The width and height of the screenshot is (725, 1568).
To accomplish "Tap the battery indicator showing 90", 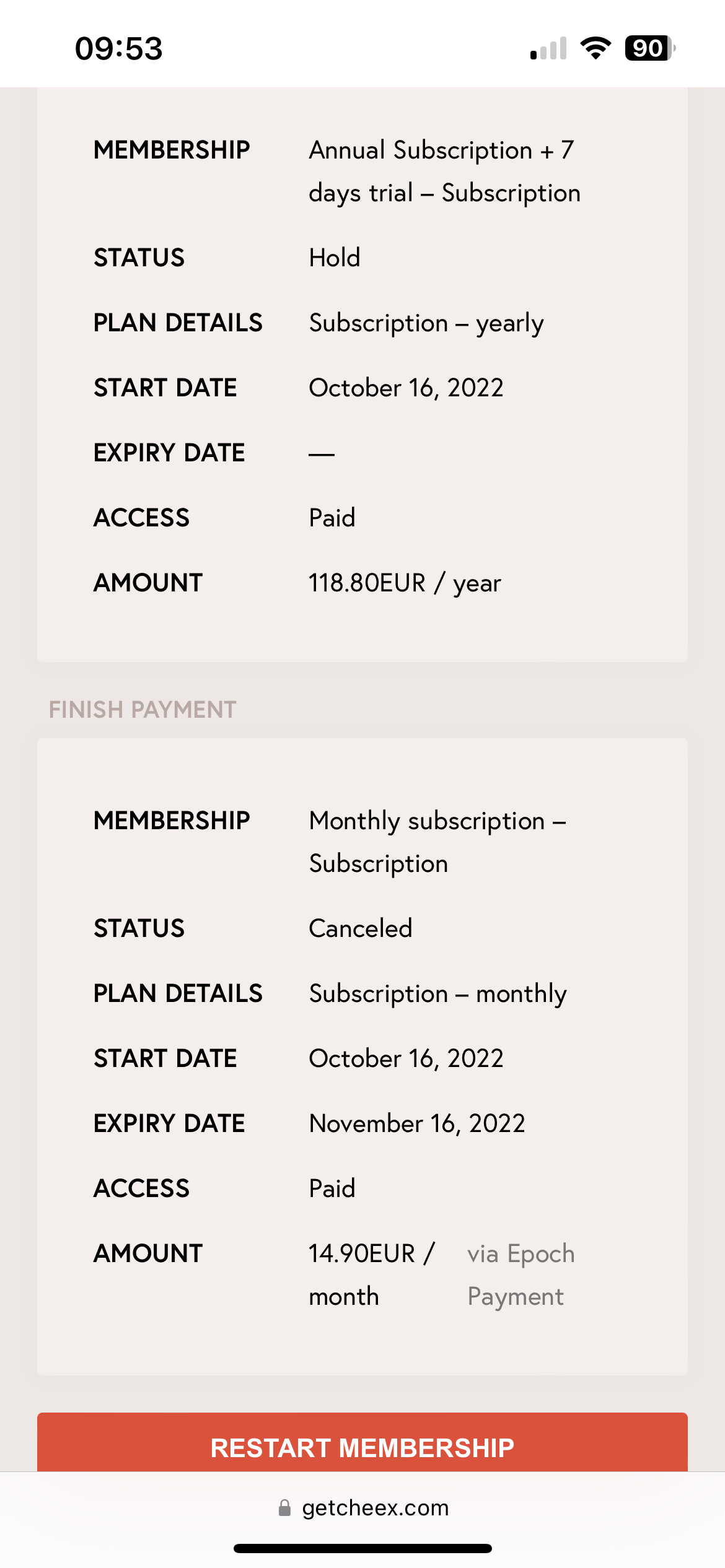I will click(x=650, y=48).
